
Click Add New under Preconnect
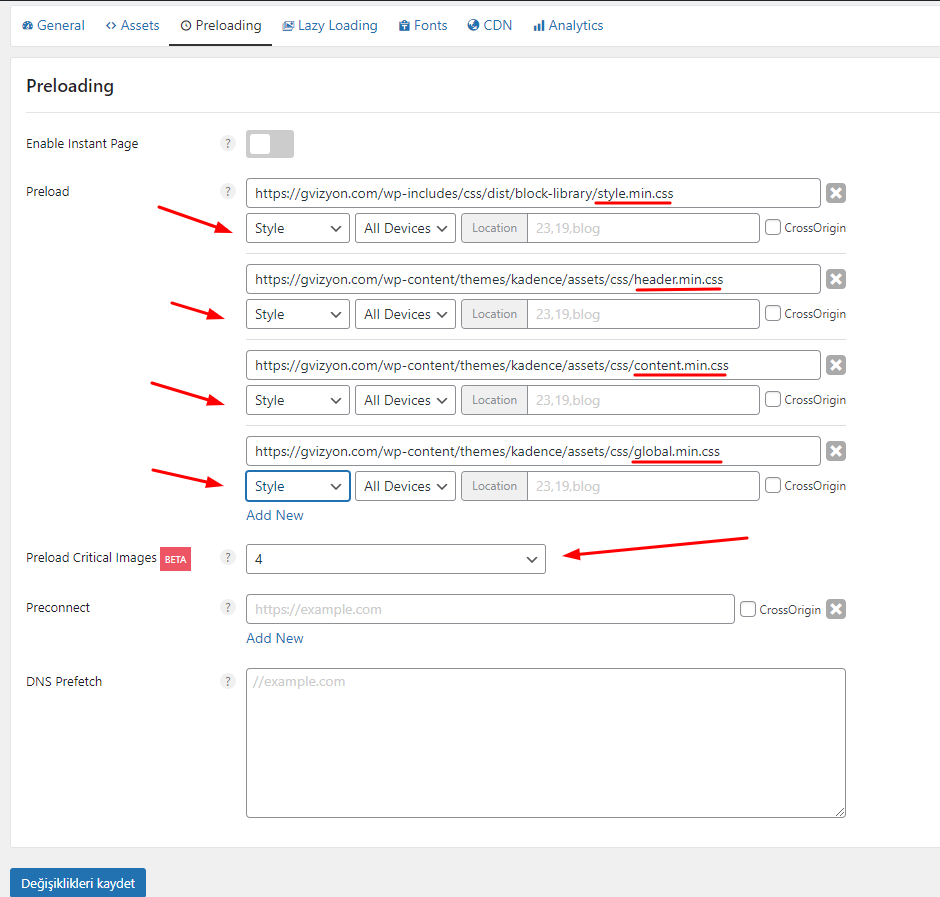coord(275,638)
